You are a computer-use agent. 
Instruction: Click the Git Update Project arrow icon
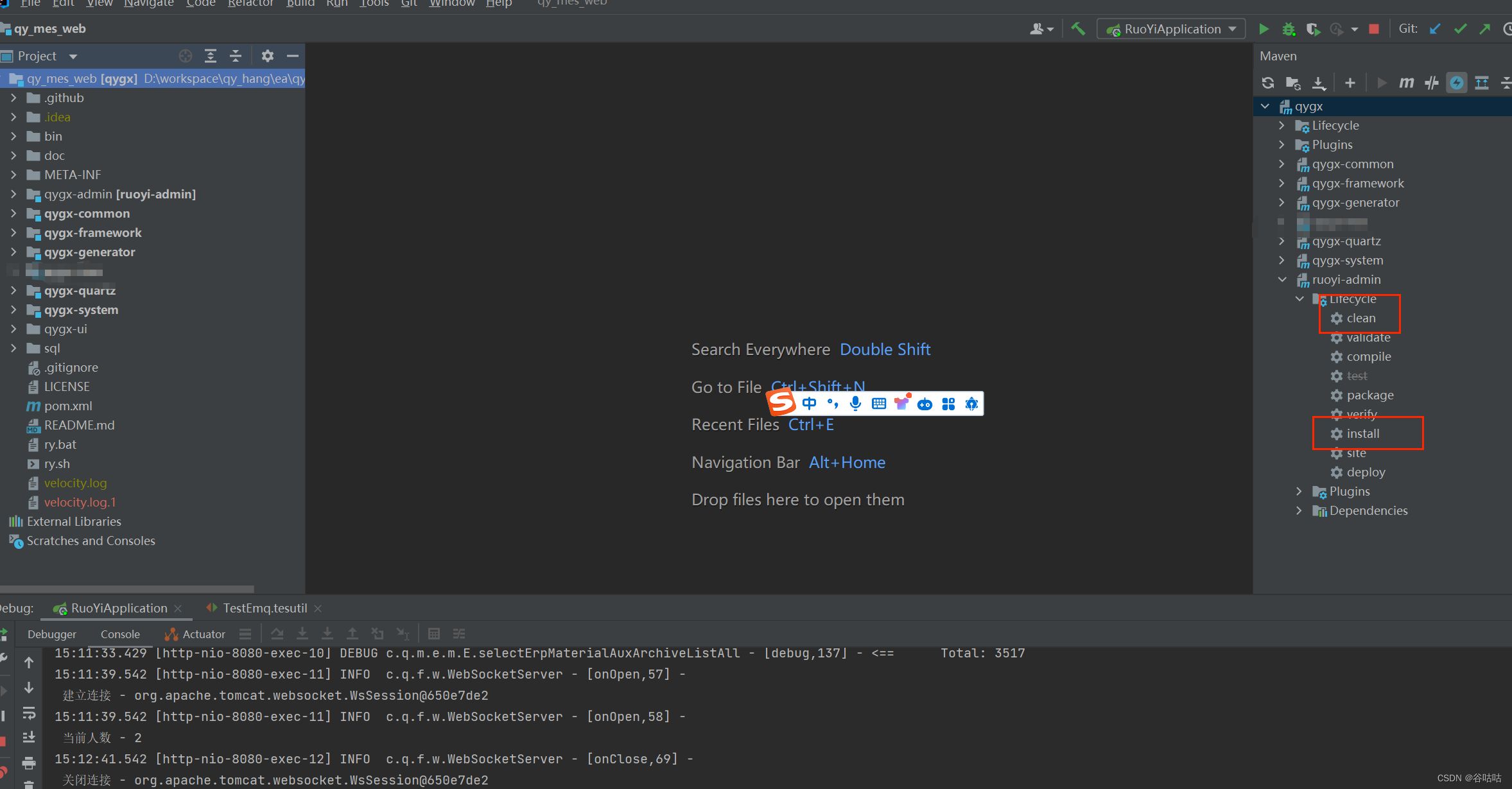[x=1435, y=29]
